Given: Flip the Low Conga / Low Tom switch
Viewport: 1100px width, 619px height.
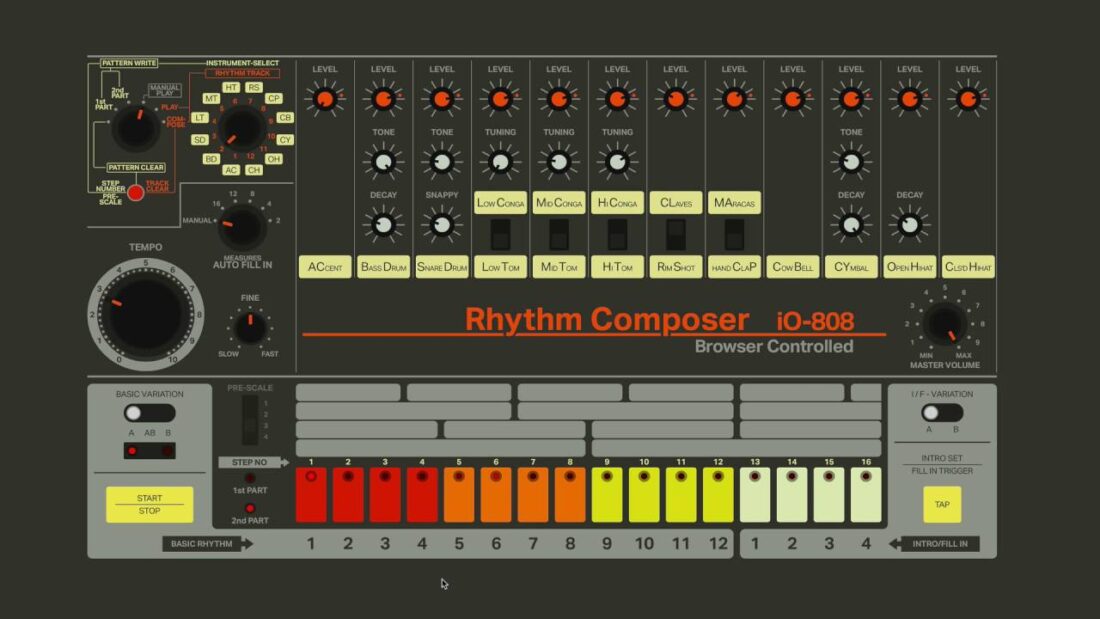Looking at the screenshot, I should tap(500, 234).
